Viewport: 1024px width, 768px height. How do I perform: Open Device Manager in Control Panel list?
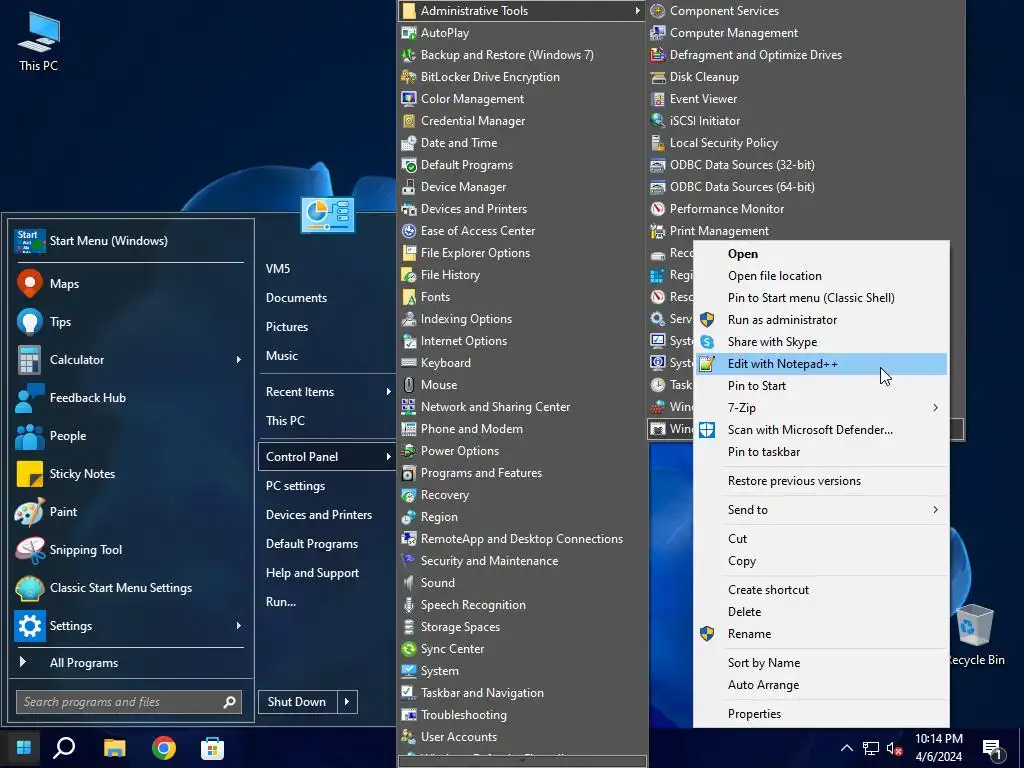521,187
